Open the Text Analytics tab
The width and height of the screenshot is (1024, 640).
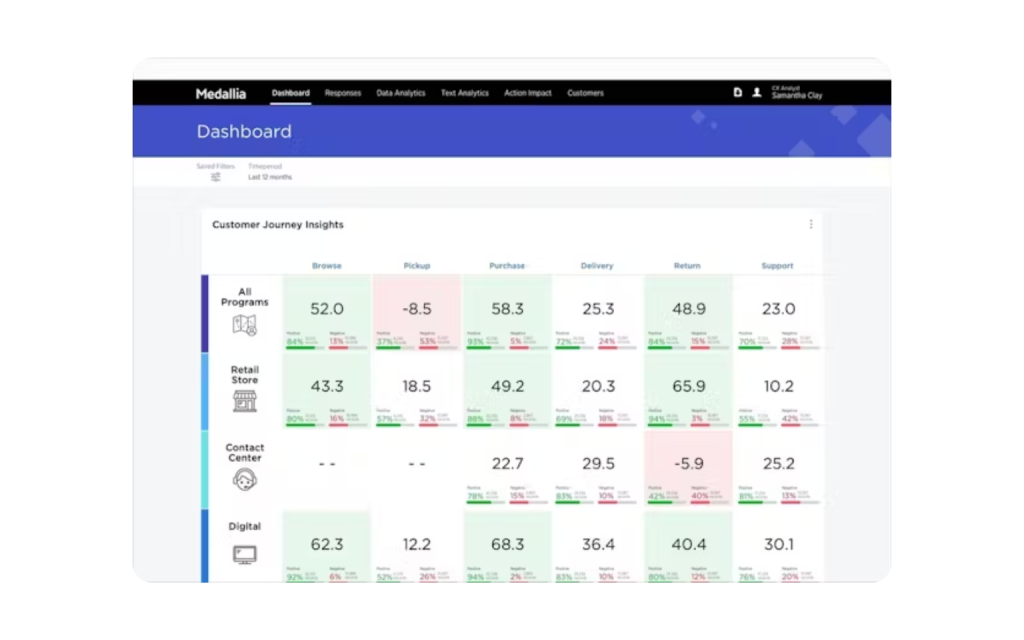[465, 93]
